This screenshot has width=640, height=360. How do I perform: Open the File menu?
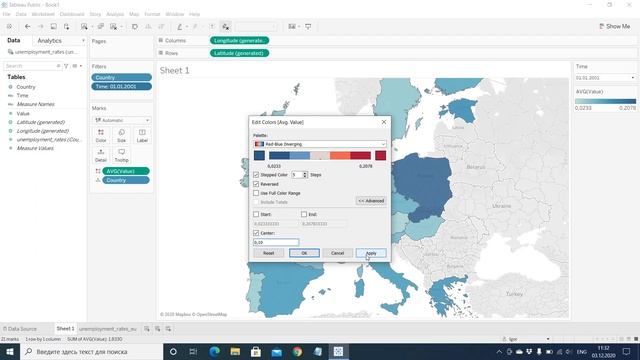coord(7,14)
